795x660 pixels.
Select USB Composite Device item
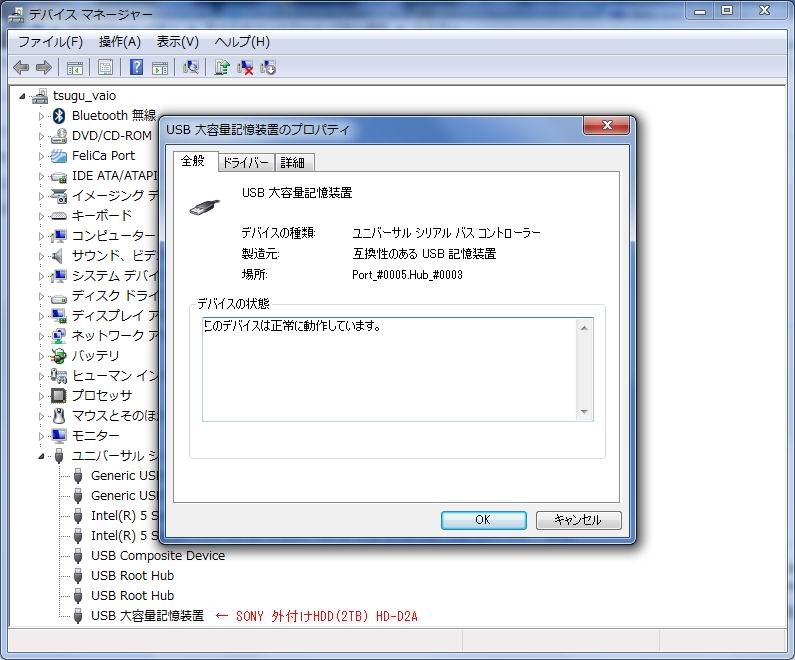coord(158,556)
